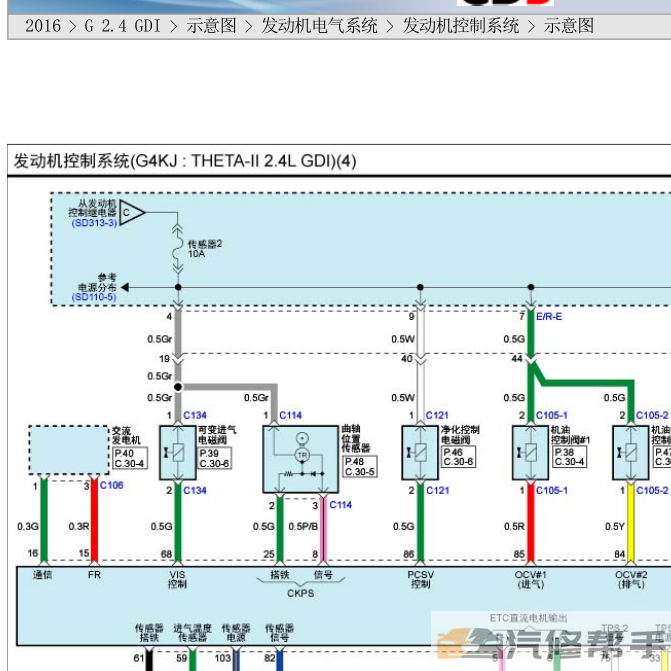The height and width of the screenshot is (671, 671).
Task: Click the VIS 控制 terminal label
Action: [177, 579]
